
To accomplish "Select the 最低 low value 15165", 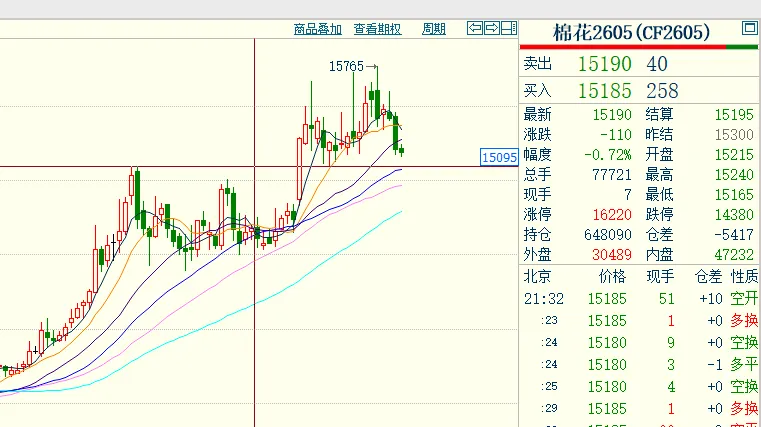I will click(734, 195).
